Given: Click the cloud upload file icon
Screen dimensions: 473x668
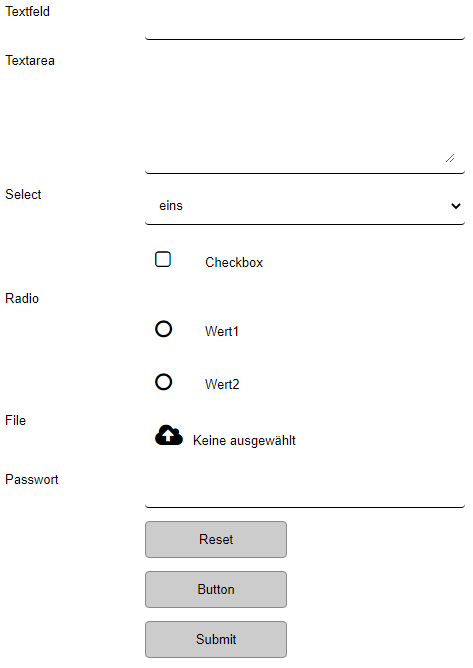Looking at the screenshot, I should tap(169, 435).
